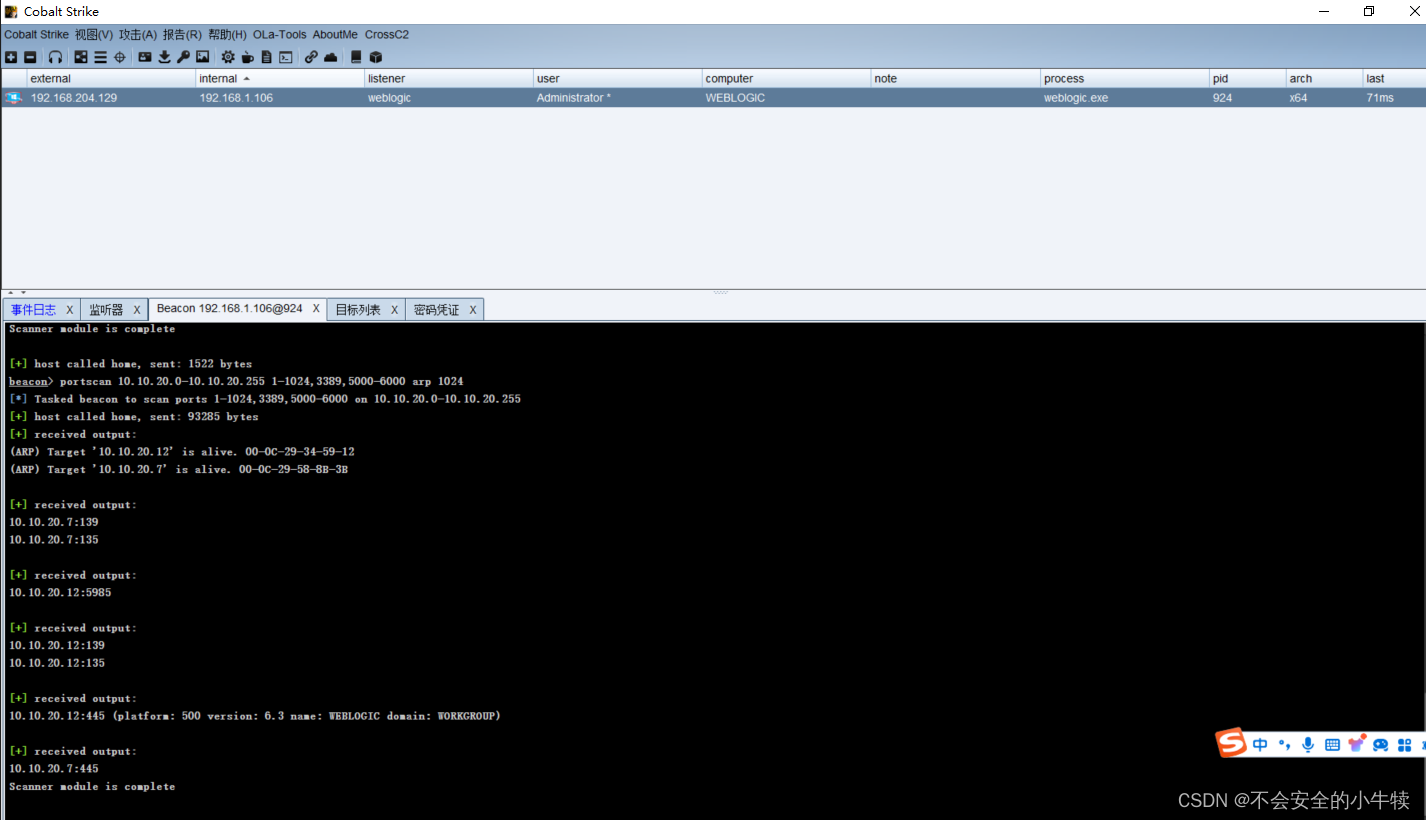
Task: Open the skin shirt icon on Sogou bar
Action: 1357,744
